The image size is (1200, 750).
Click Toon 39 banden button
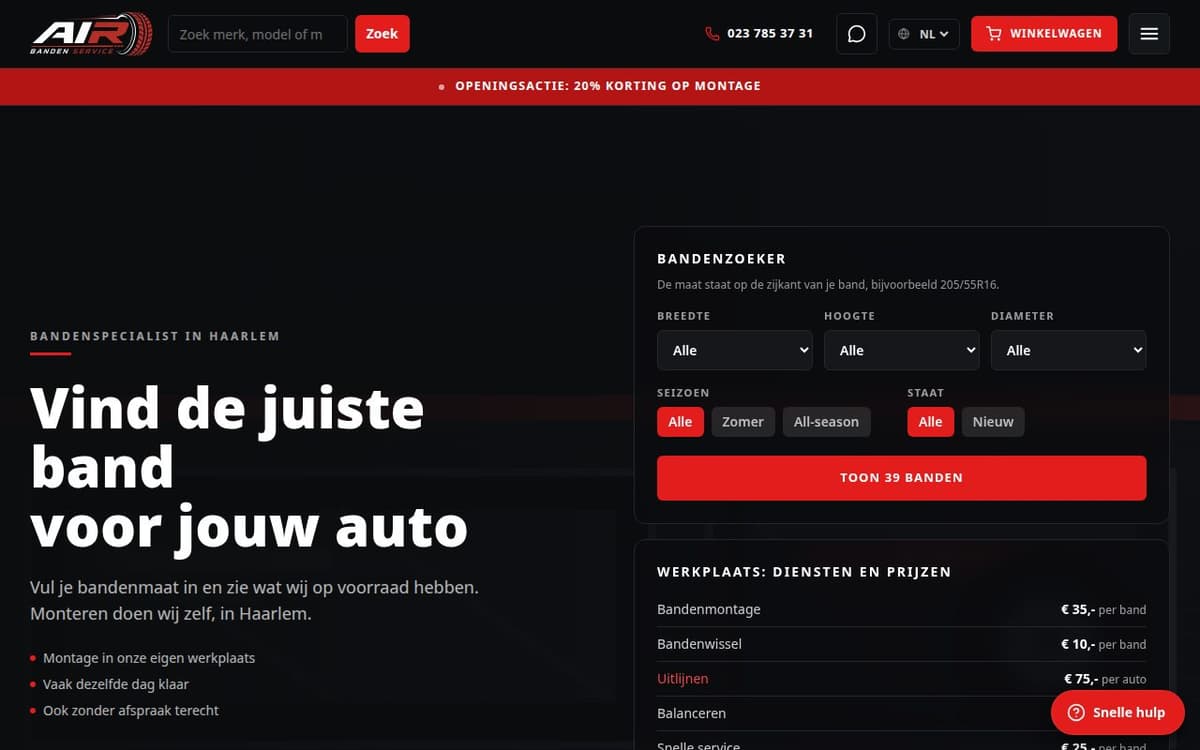tap(902, 478)
